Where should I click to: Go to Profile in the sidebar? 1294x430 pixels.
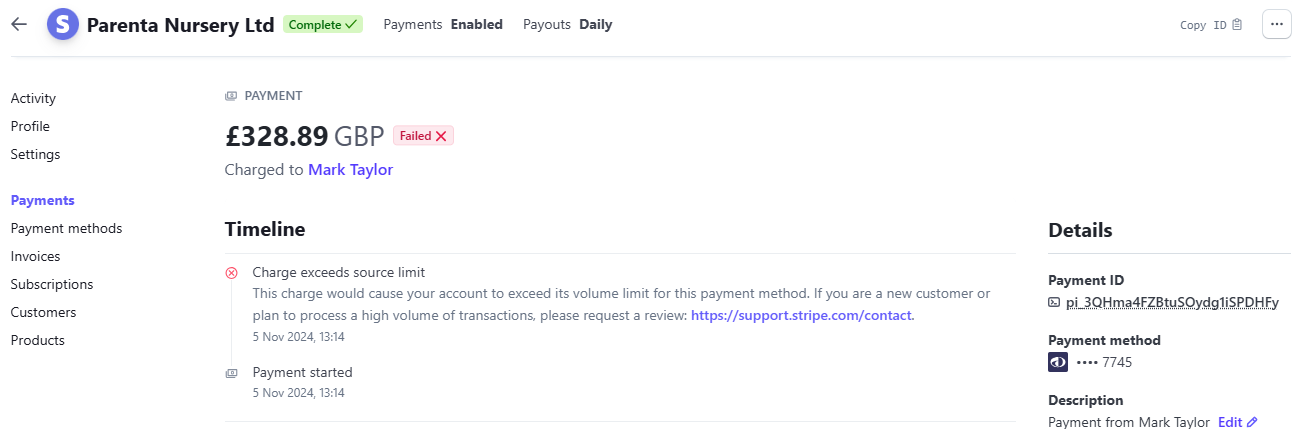(30, 126)
